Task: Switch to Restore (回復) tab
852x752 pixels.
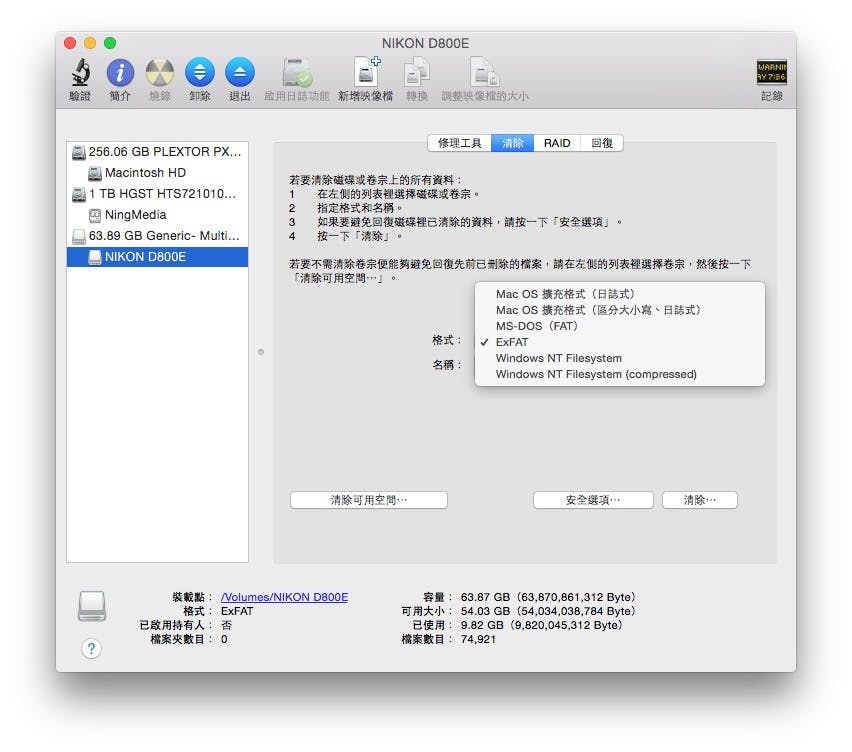Action: pos(602,143)
